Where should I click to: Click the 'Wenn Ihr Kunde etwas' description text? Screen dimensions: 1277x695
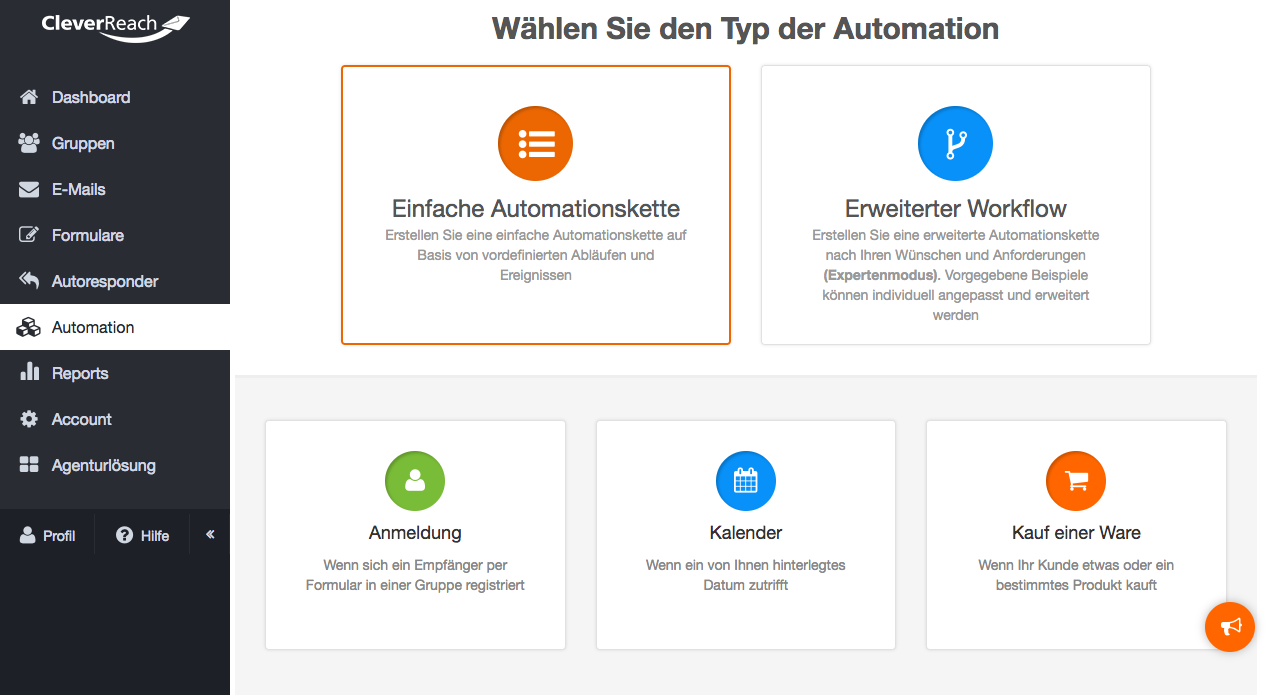coord(1076,575)
